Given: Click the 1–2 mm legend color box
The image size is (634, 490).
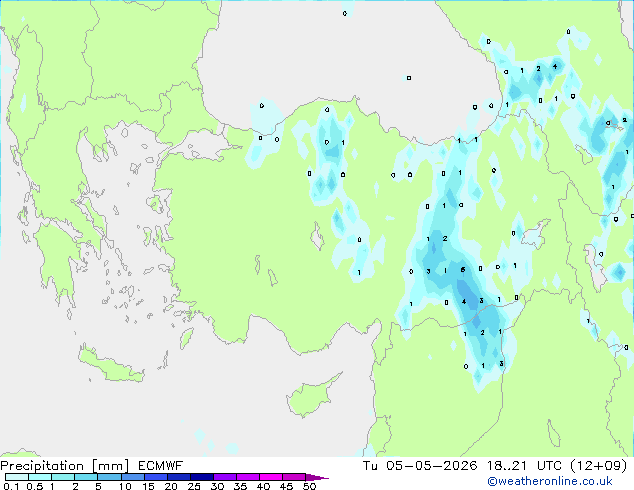Looking at the screenshot, I should click(x=63, y=477).
